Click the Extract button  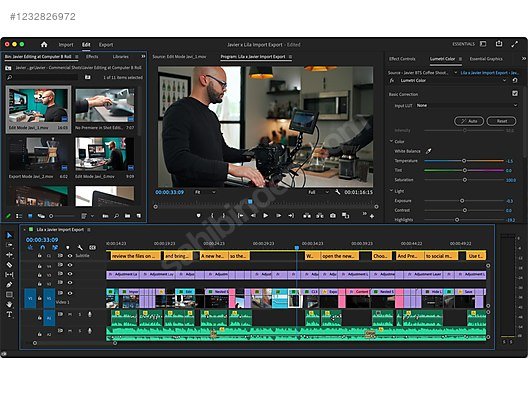tap(320, 216)
